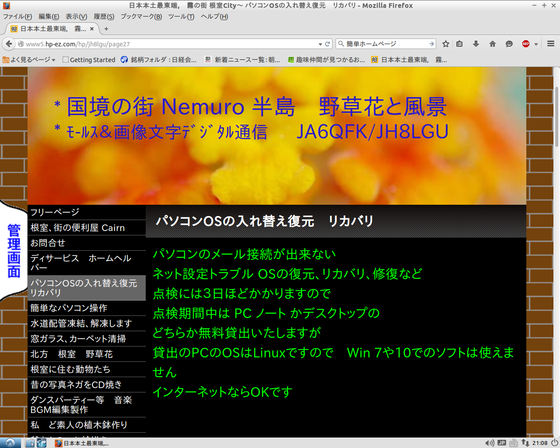
Task: Open ディサービス ホームヘルパー sidebar link
Action: coord(87,263)
